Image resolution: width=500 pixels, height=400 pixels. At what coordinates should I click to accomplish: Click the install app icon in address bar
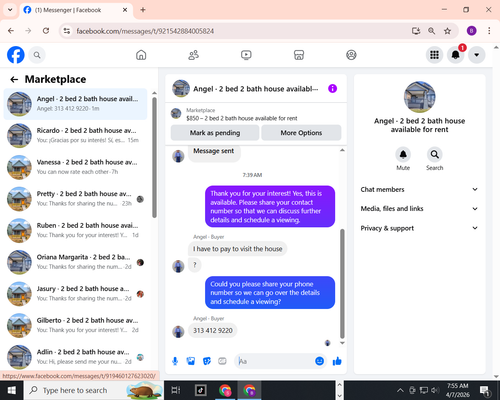tap(416, 31)
